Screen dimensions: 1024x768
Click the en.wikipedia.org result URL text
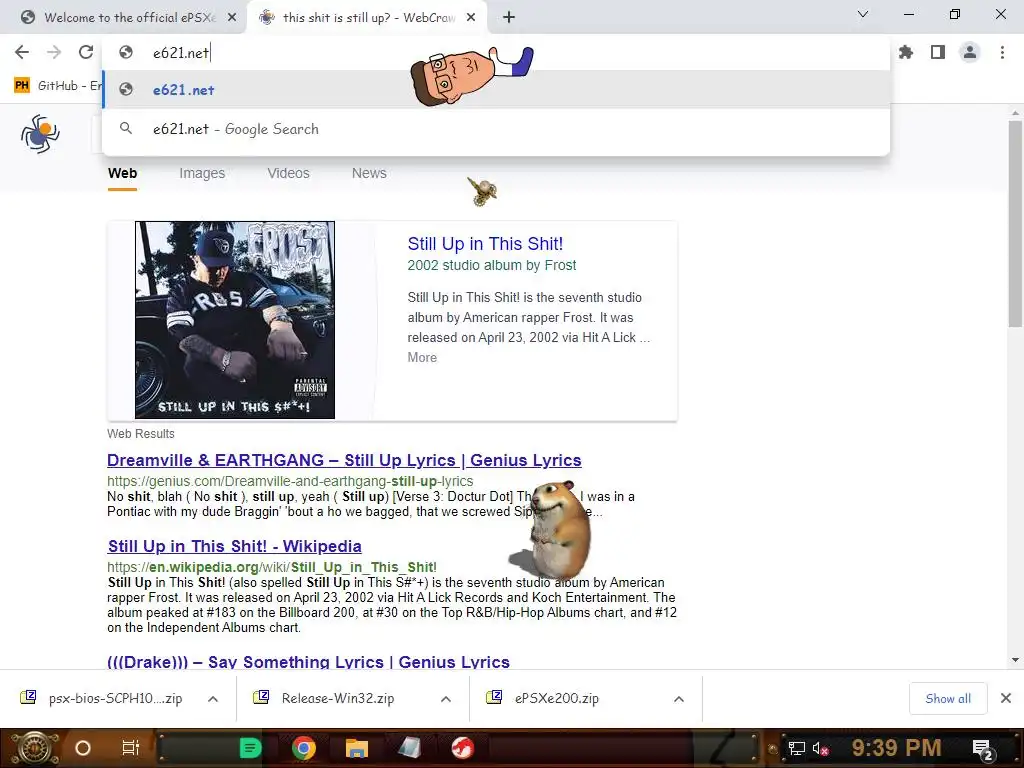(x=272, y=567)
